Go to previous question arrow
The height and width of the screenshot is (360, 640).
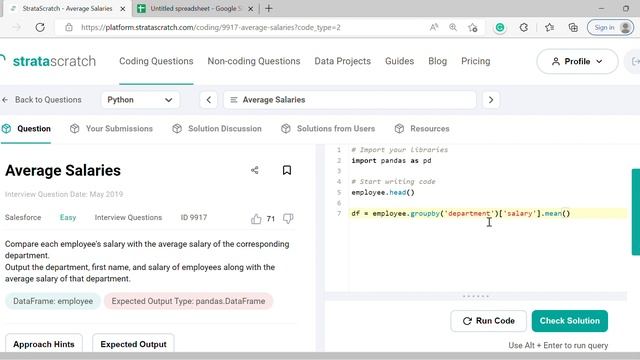pyautogui.click(x=209, y=100)
